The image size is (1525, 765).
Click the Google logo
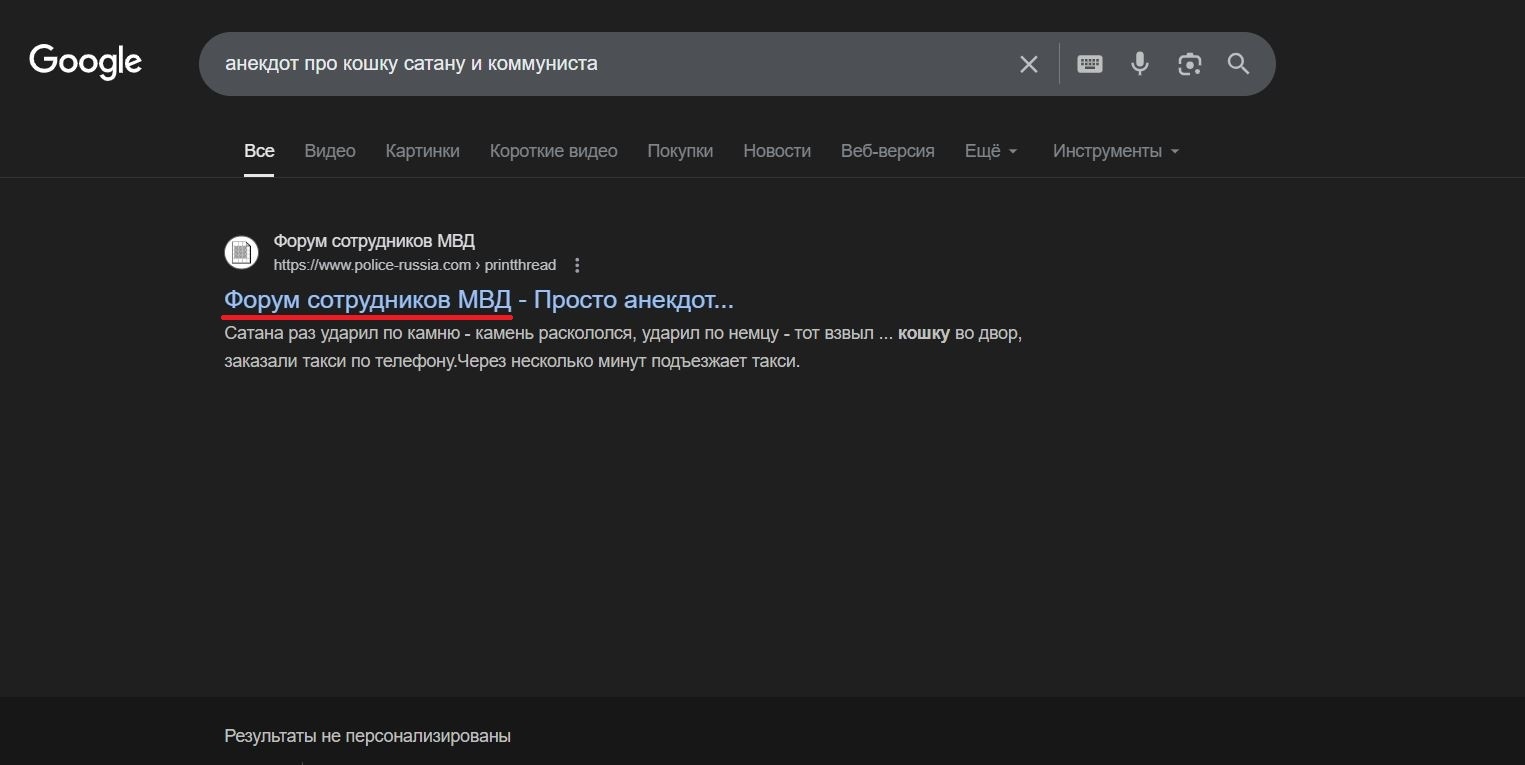86,62
